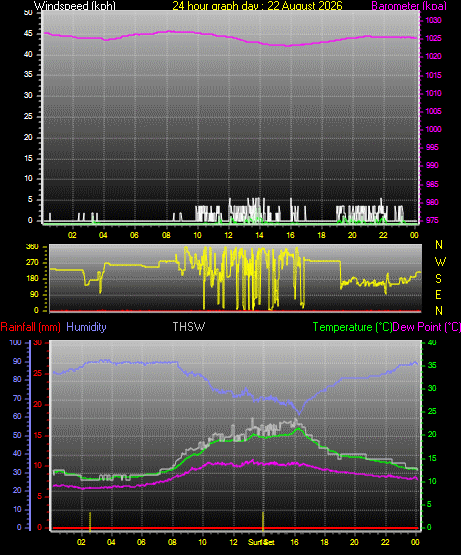
Task: Click the 45 windspeed axis value
Action: pos(28,34)
